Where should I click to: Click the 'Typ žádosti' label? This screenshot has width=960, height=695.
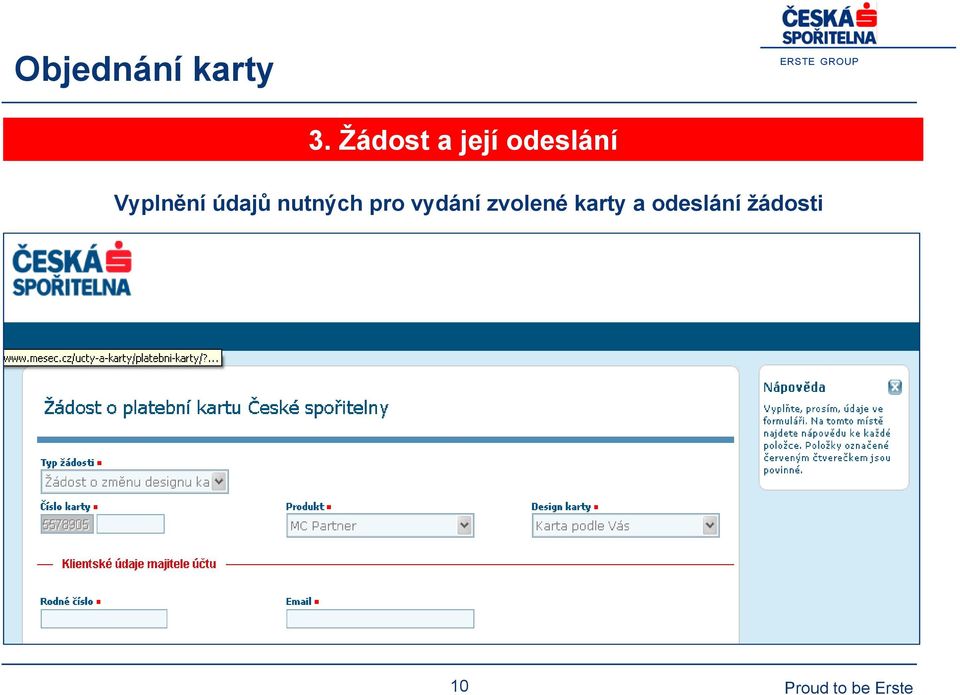pos(67,462)
